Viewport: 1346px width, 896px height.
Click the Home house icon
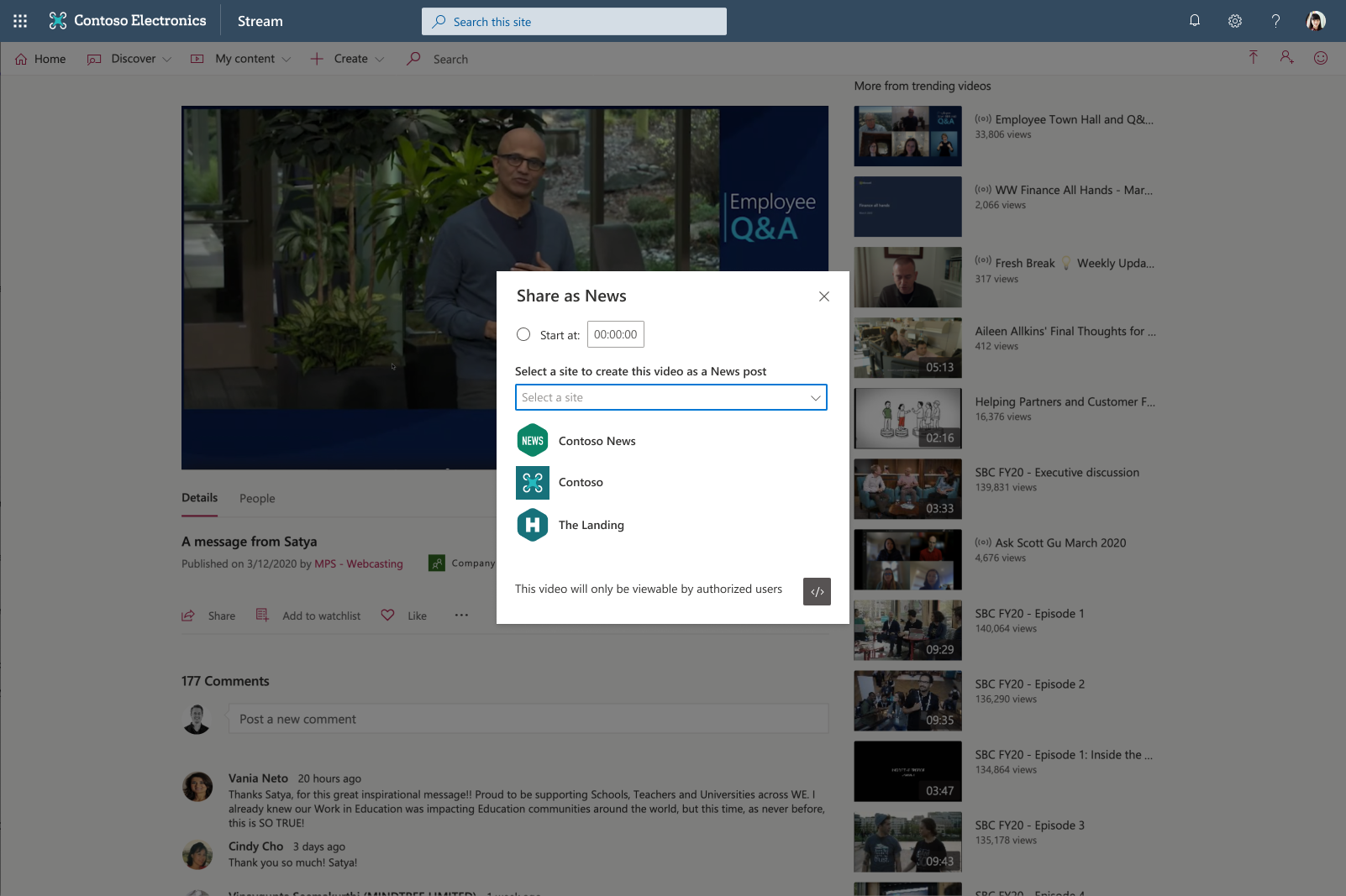(21, 59)
